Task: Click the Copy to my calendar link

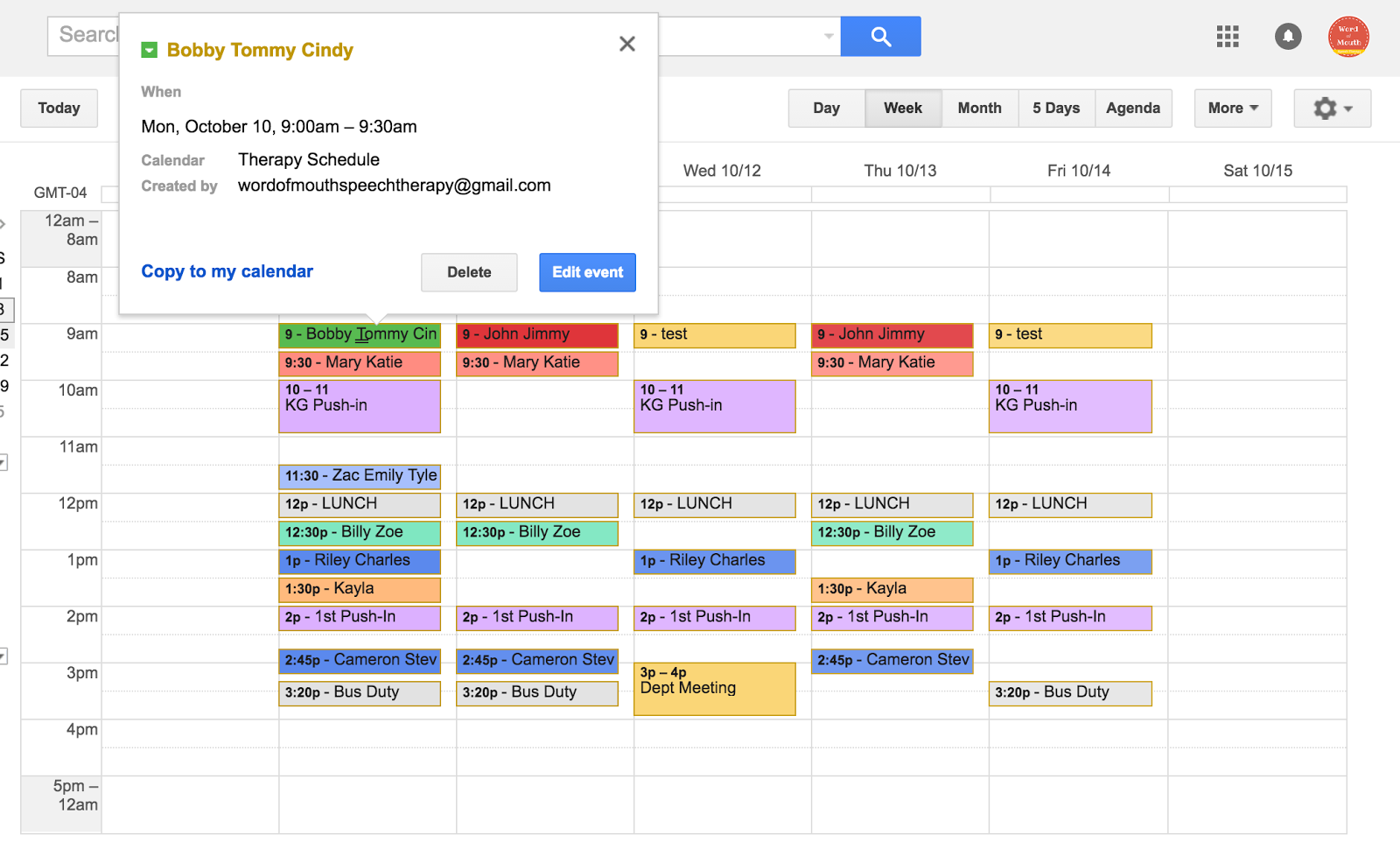Action: [x=227, y=271]
